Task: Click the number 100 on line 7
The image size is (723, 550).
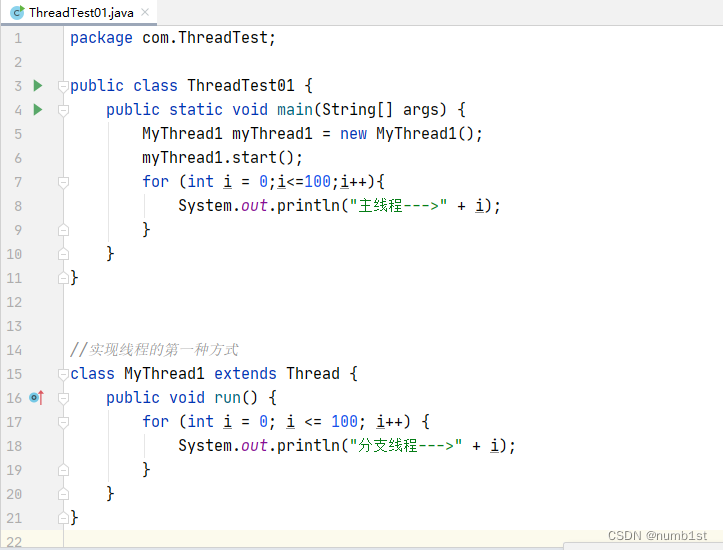Action: tap(317, 182)
